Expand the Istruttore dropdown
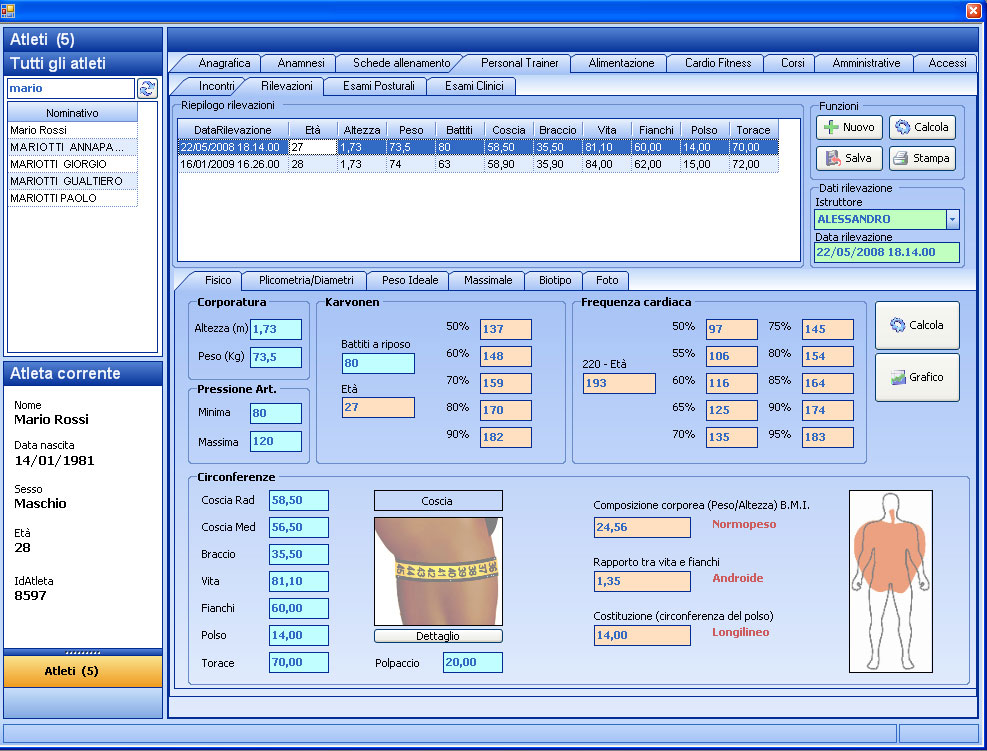 952,219
